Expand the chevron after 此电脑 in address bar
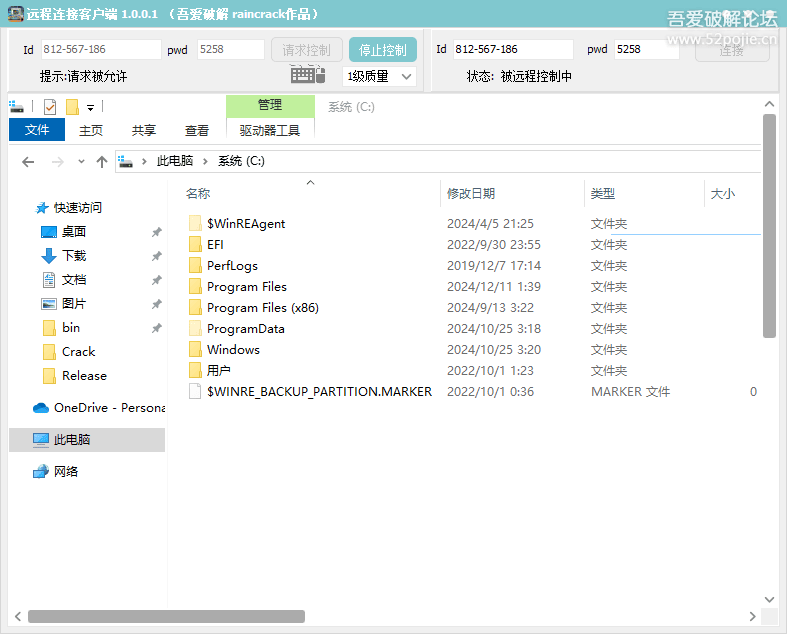This screenshot has width=787, height=634. pyautogui.click(x=205, y=161)
